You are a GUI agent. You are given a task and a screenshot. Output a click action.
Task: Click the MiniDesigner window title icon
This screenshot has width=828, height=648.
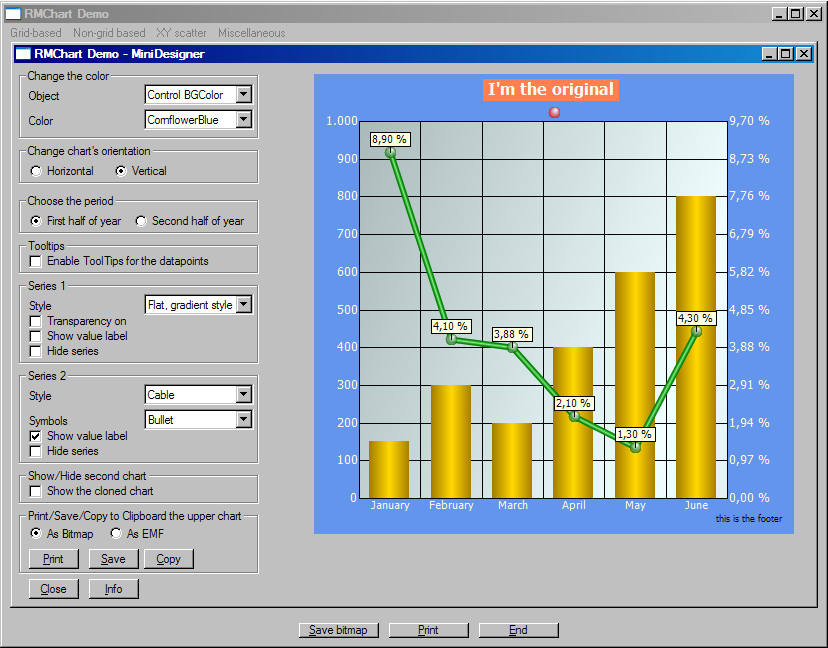(x=23, y=53)
